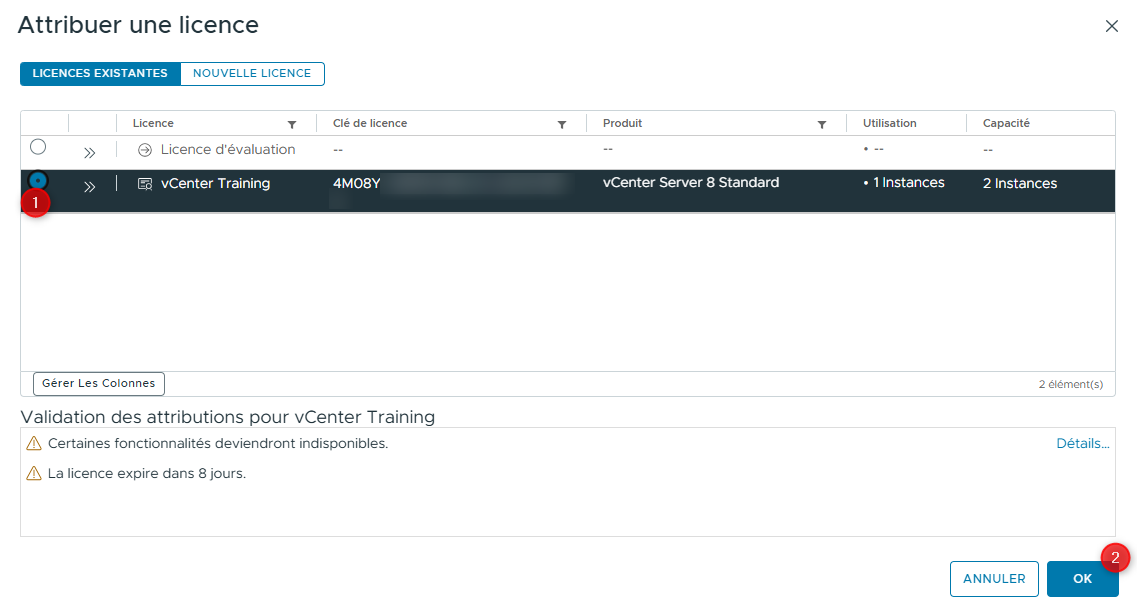
Task: Switch to the Nouvelle Licence tab
Action: point(252,74)
